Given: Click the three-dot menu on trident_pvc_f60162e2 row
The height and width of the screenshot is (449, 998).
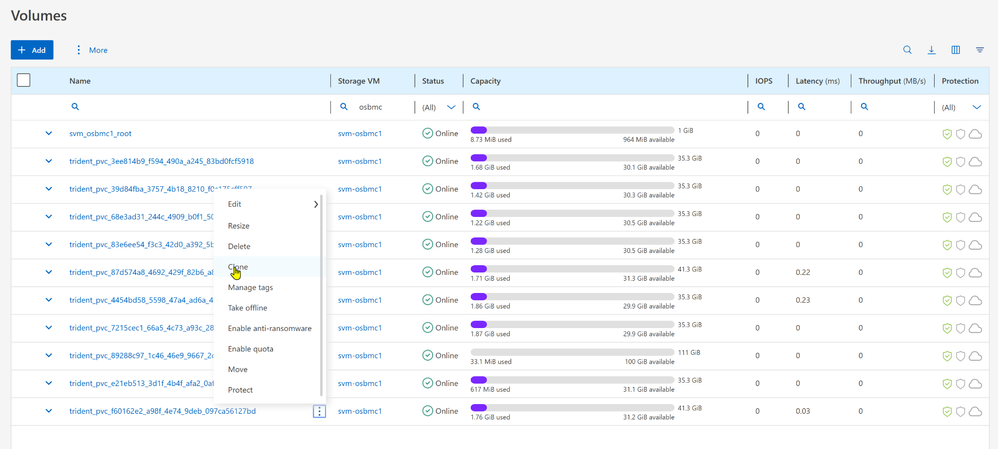Looking at the screenshot, I should (319, 411).
